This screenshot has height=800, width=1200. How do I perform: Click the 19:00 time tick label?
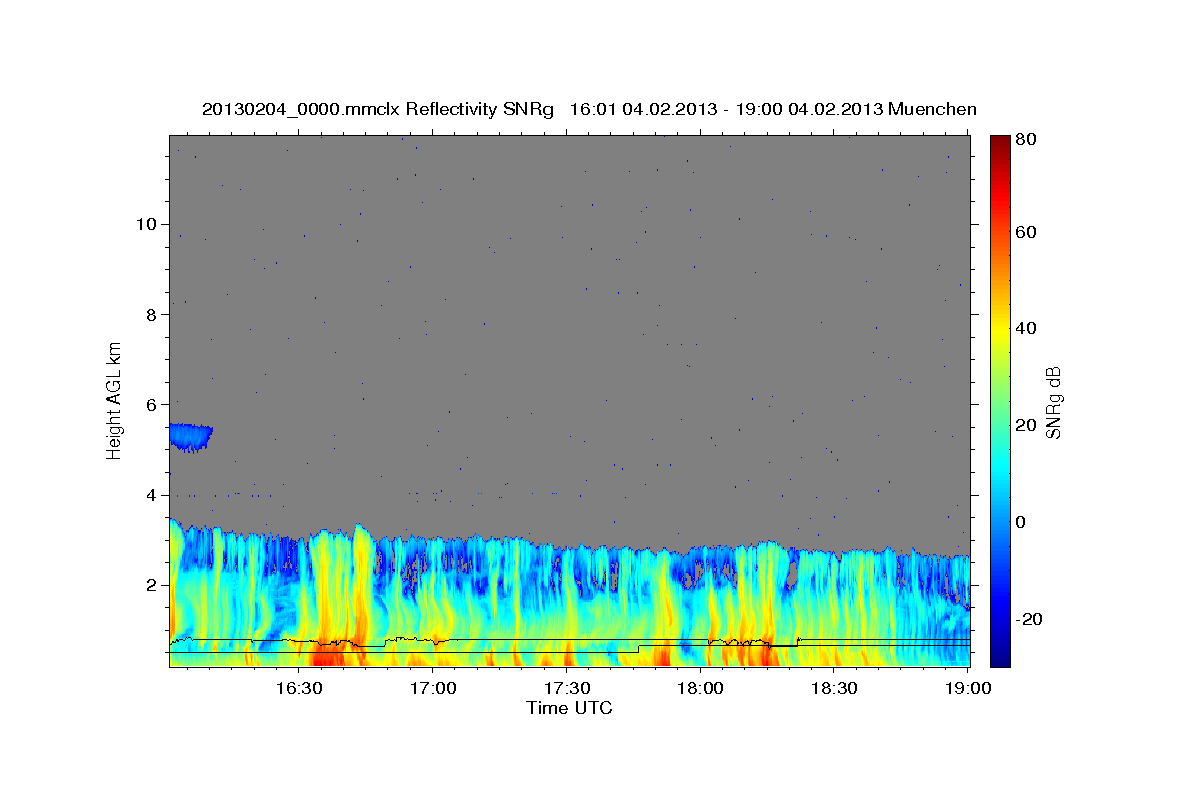[x=966, y=689]
